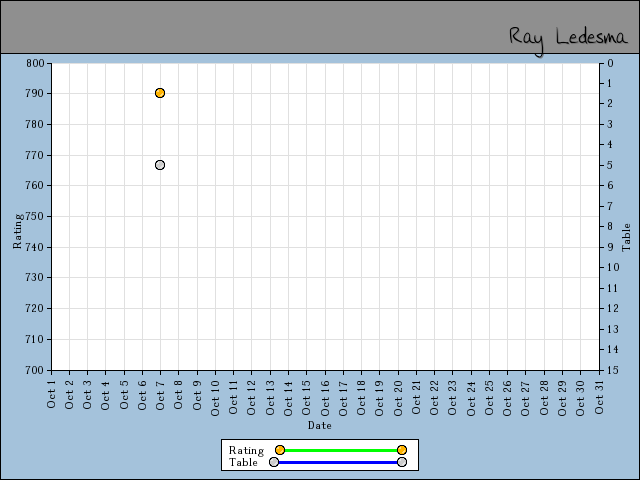The image size is (640, 480).
Task: Click the '800' rating axis value
Action: (35, 63)
